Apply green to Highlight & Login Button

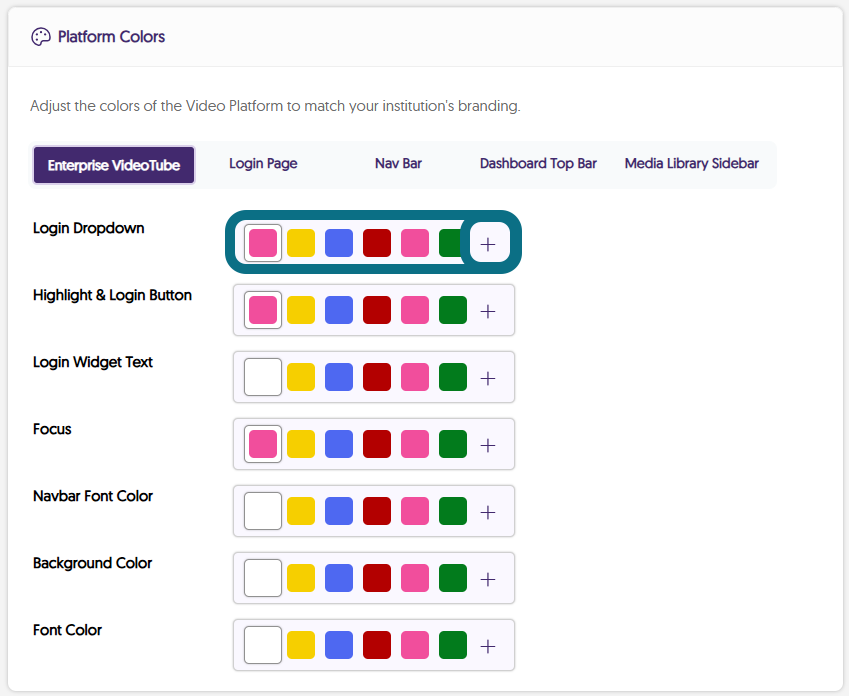tap(453, 310)
